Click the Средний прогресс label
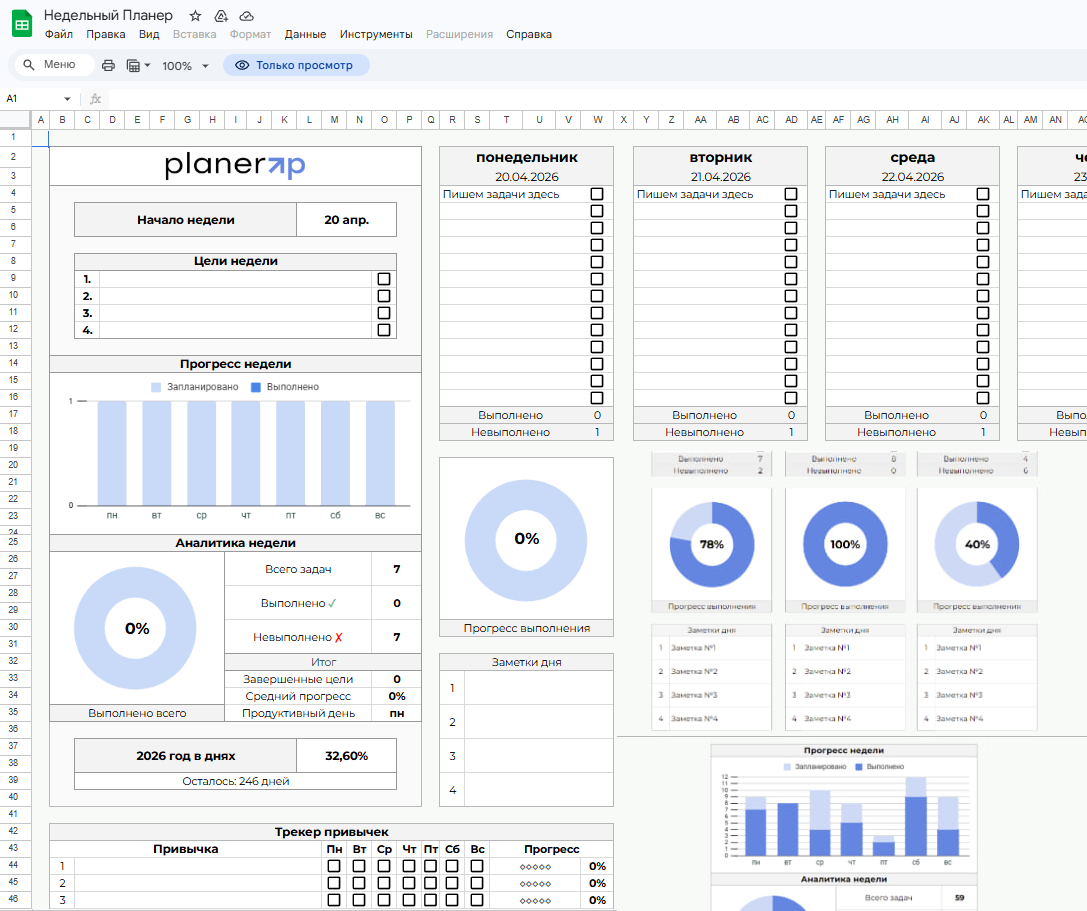 (298, 696)
